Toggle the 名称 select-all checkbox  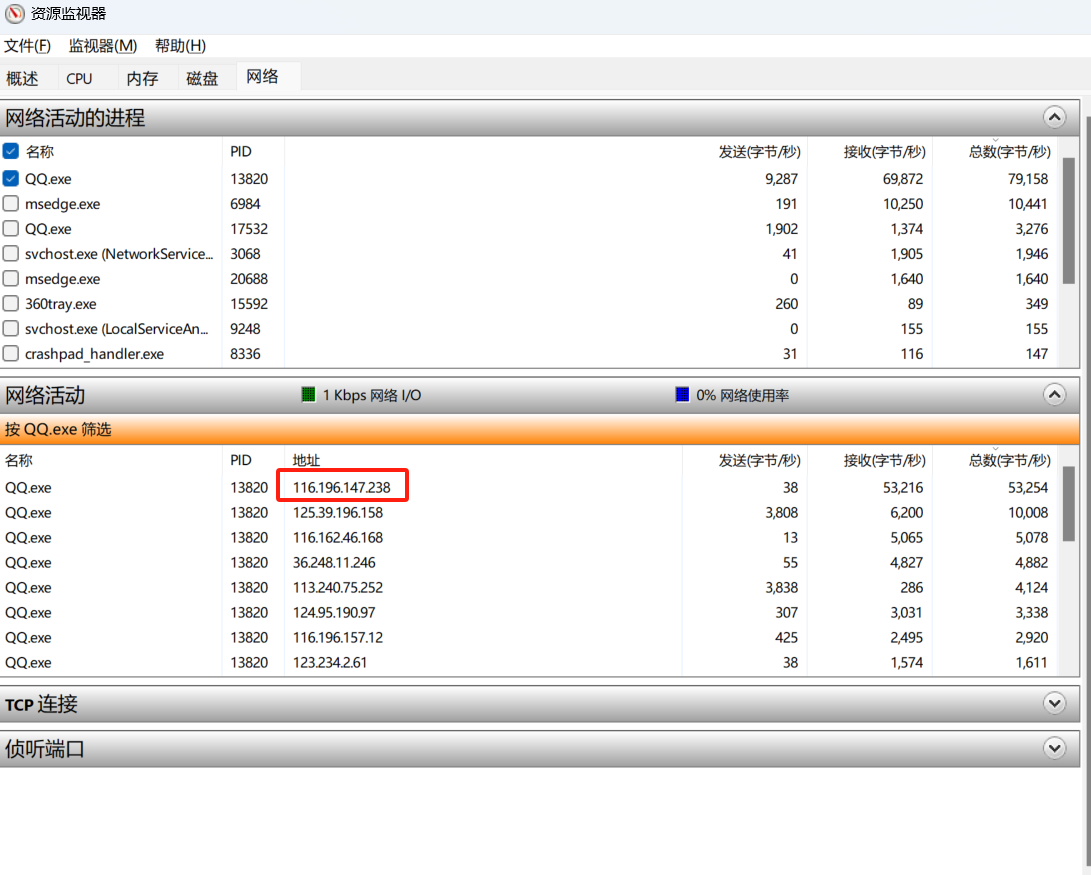tap(10, 151)
